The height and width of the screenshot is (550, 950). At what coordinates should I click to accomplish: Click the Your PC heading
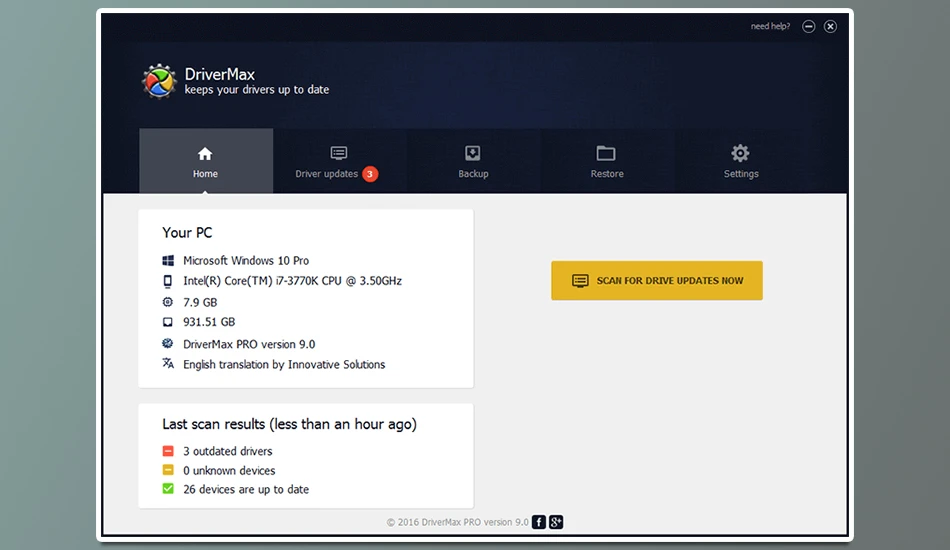(187, 233)
